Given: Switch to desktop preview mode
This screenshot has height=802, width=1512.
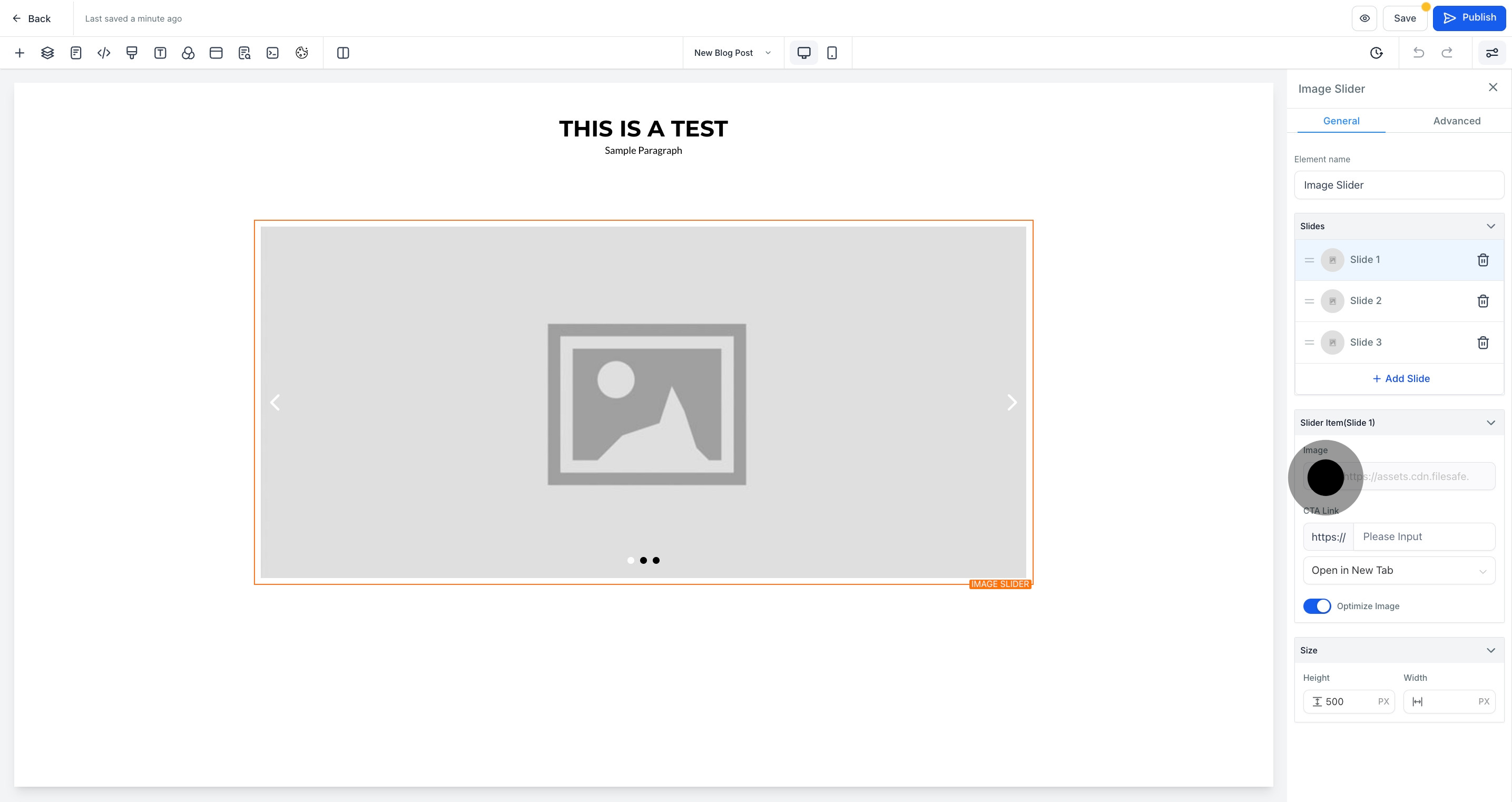Looking at the screenshot, I should (803, 52).
